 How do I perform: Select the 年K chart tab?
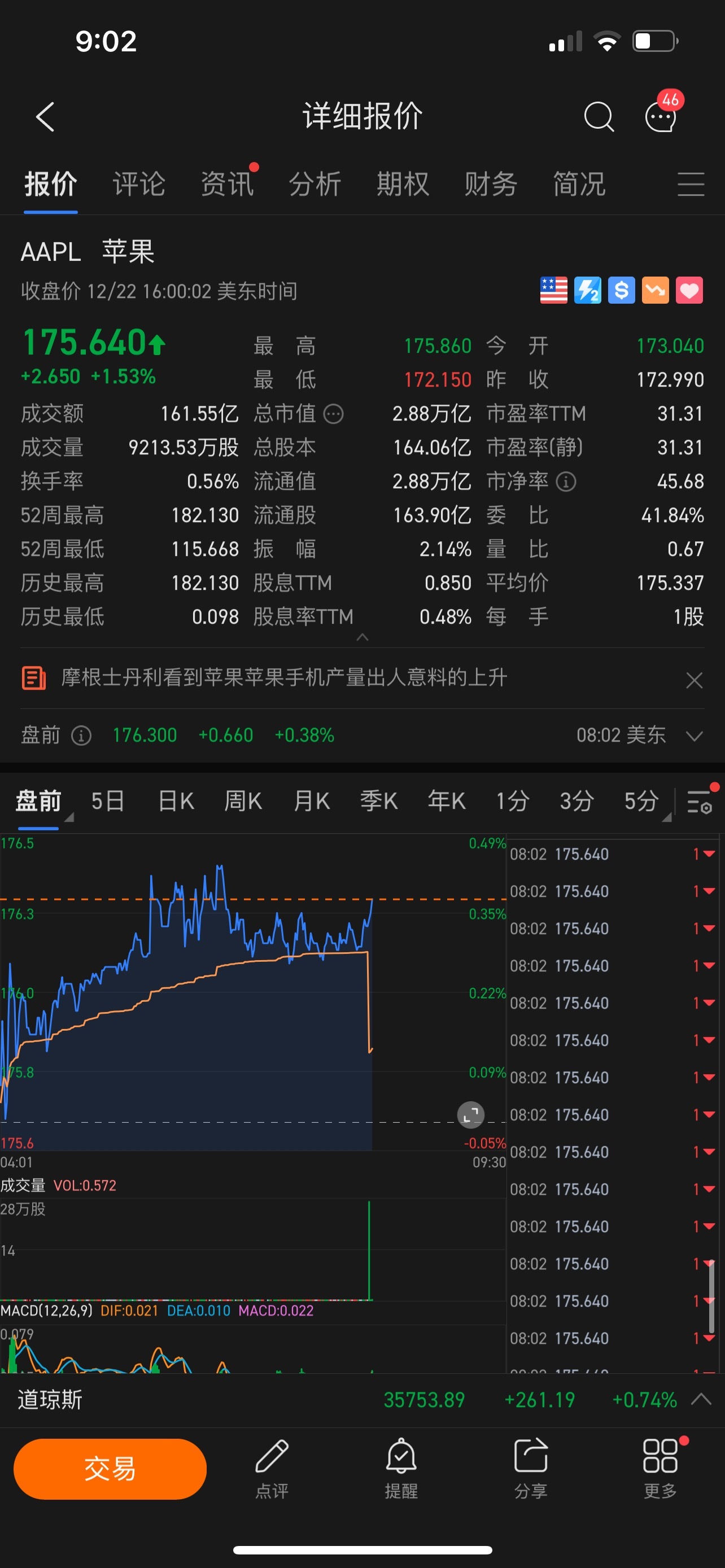[x=447, y=801]
